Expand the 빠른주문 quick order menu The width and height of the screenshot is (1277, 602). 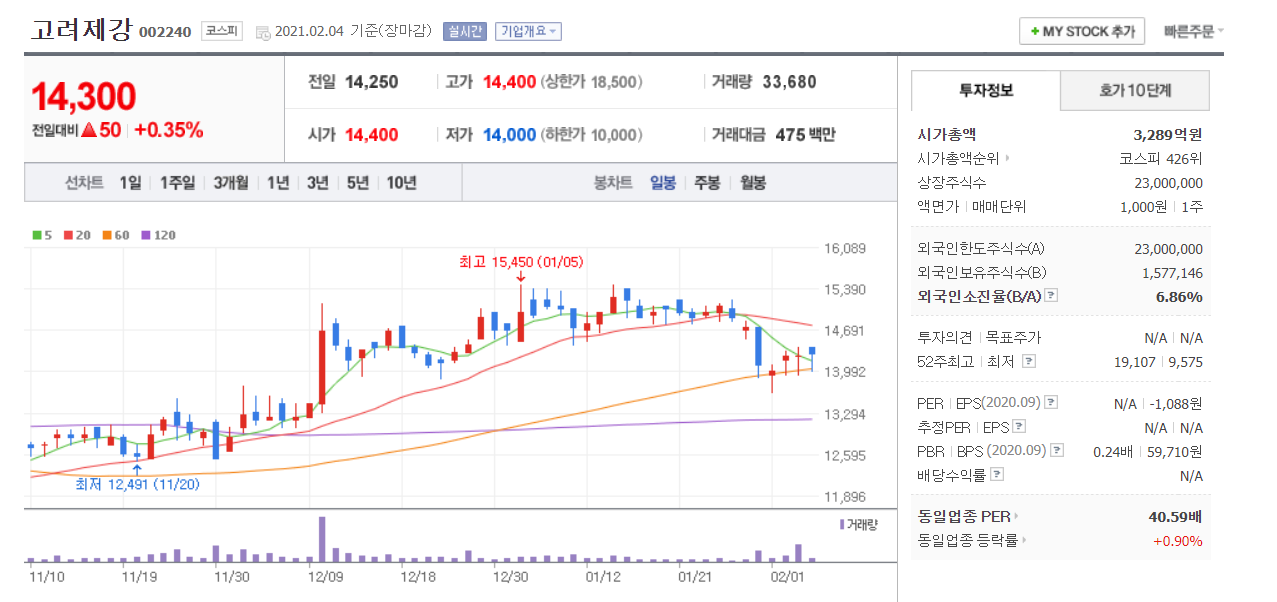point(1194,31)
